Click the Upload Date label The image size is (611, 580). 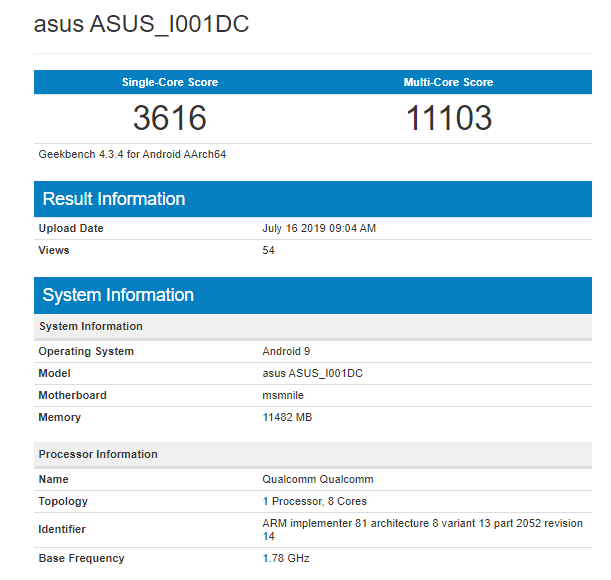[71, 228]
